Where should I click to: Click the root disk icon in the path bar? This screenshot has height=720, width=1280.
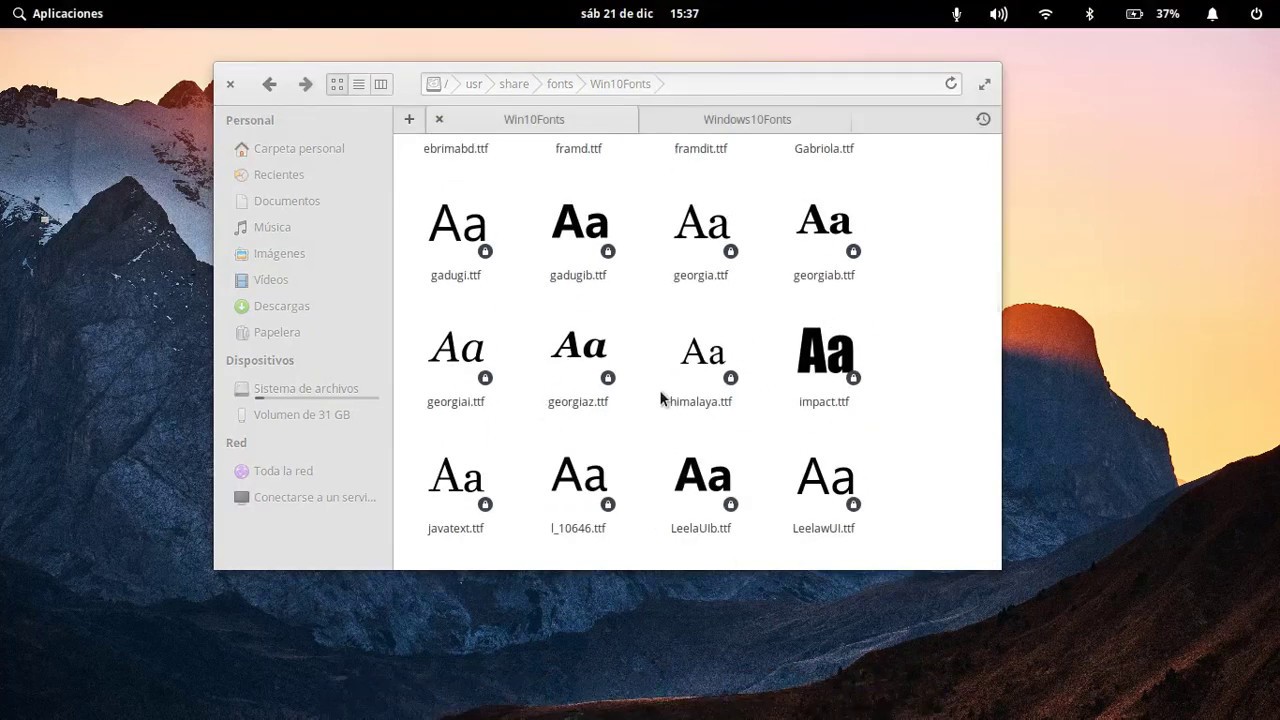click(x=433, y=84)
